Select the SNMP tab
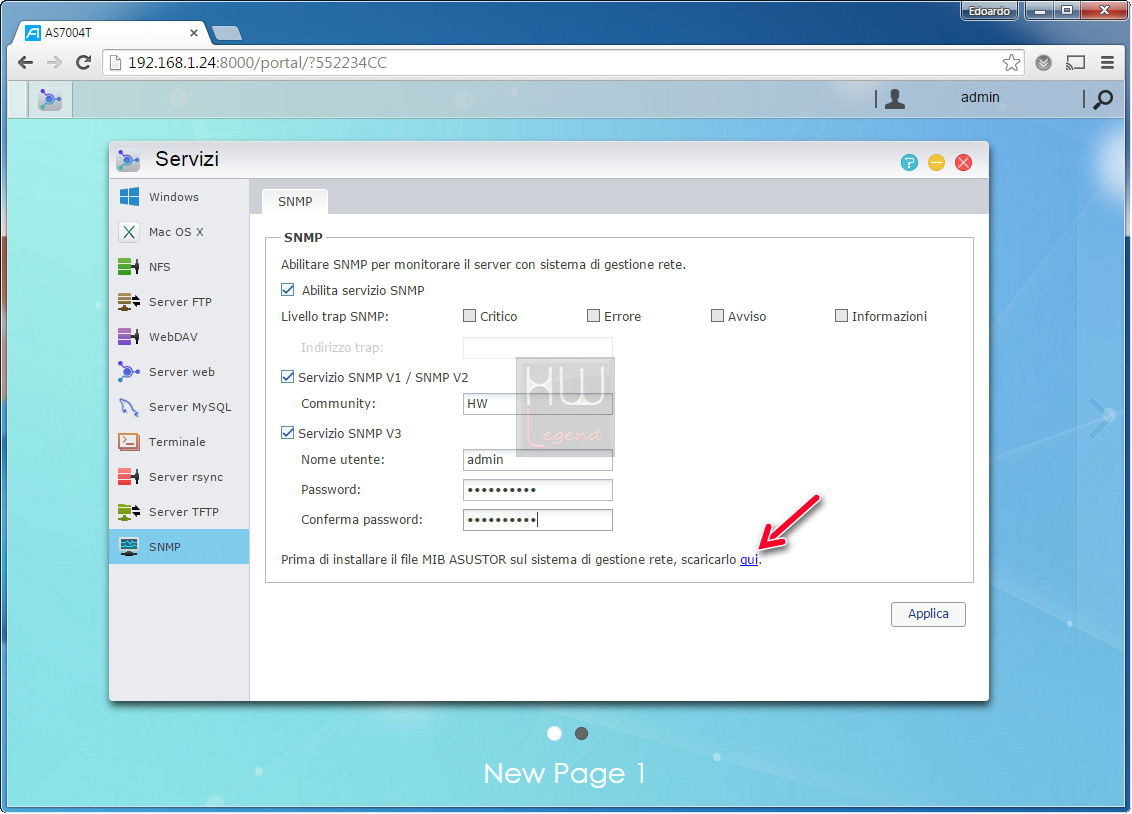The height and width of the screenshot is (814, 1132). 295,201
